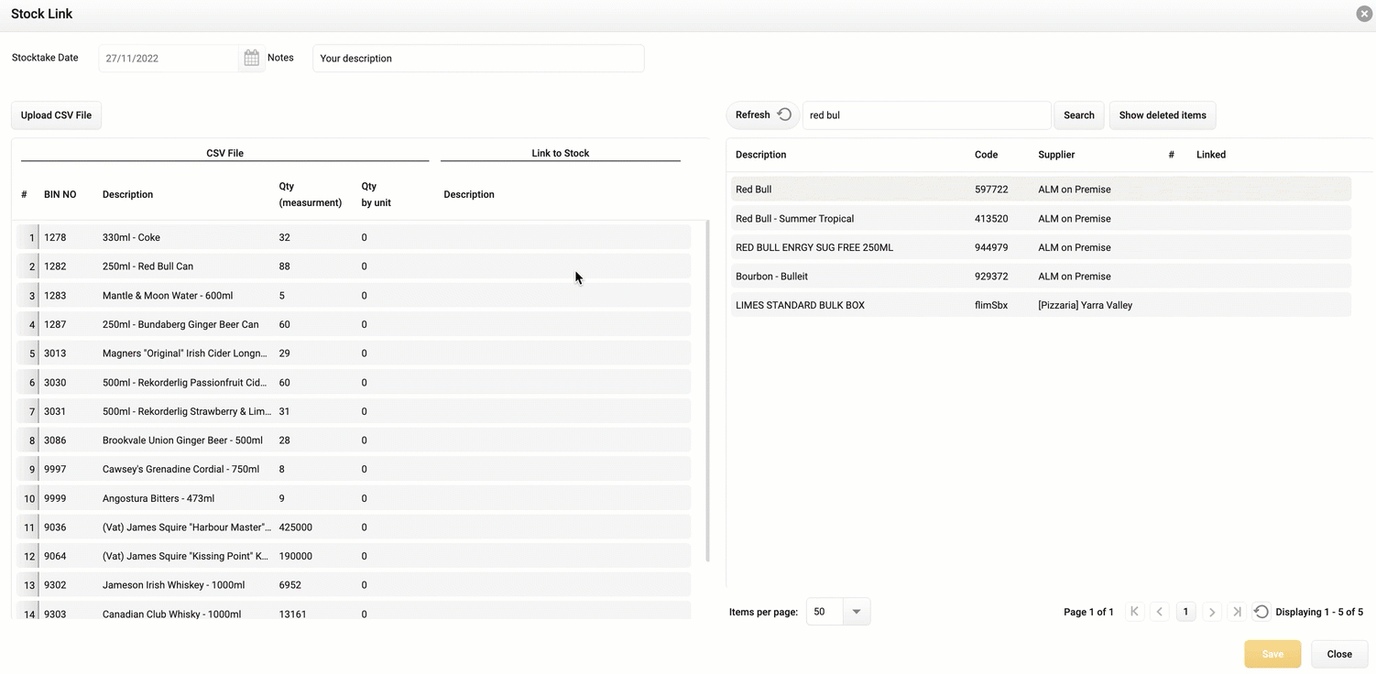Image resolution: width=1376 pixels, height=674 pixels.
Task: Jump to the first results page
Action: coord(1135,611)
